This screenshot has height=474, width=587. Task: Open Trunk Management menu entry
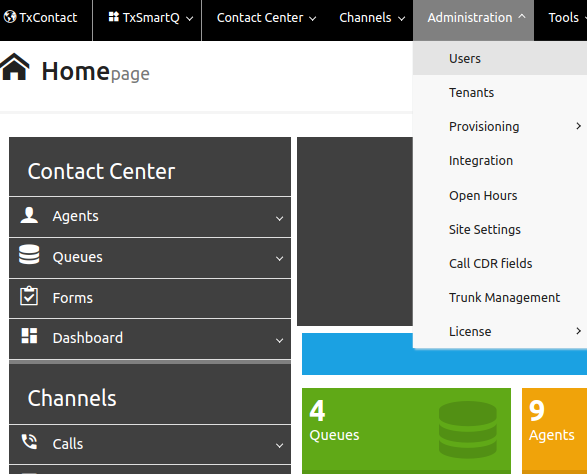click(500, 298)
